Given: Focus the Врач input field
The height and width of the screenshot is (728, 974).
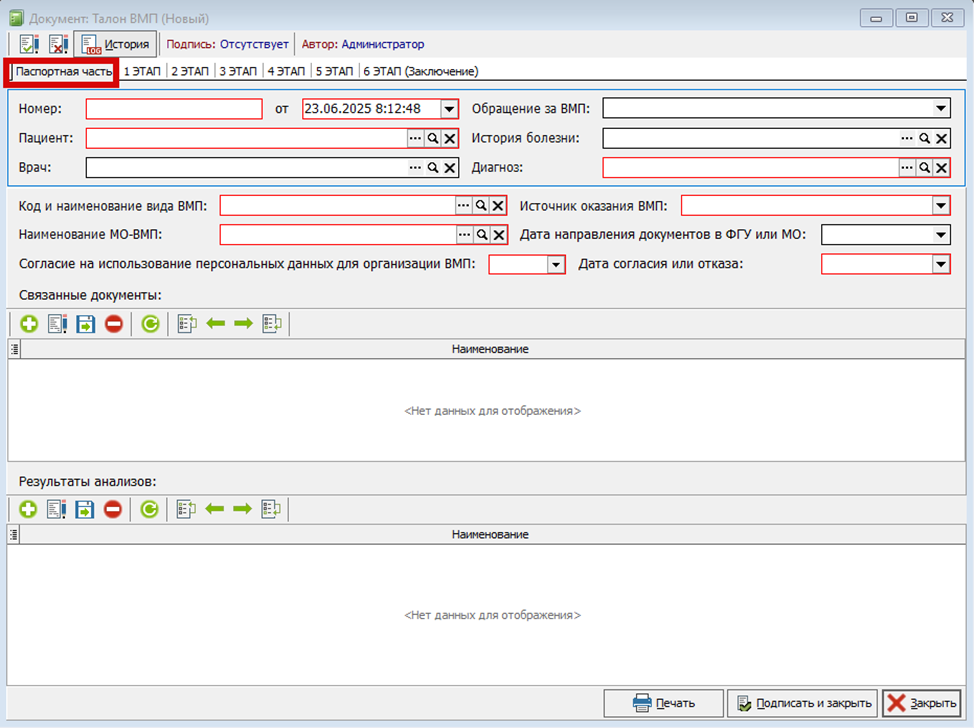Looking at the screenshot, I should [246, 167].
